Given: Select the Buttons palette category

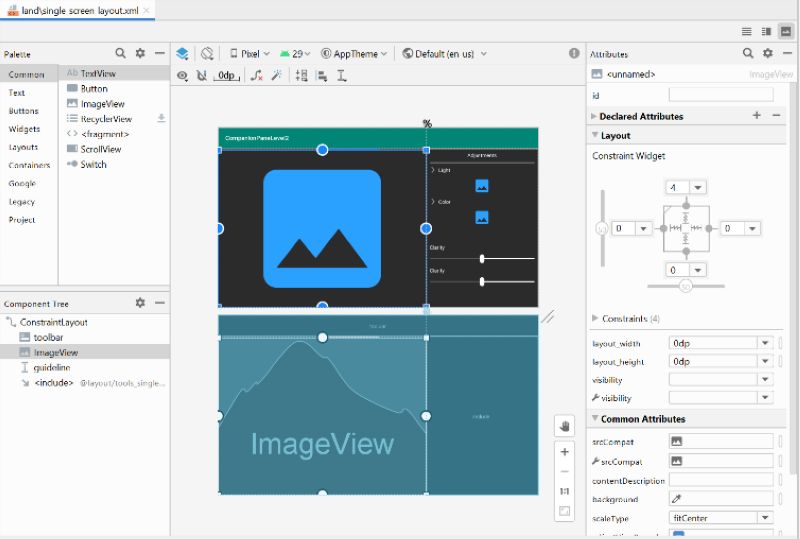Looking at the screenshot, I should [24, 111].
